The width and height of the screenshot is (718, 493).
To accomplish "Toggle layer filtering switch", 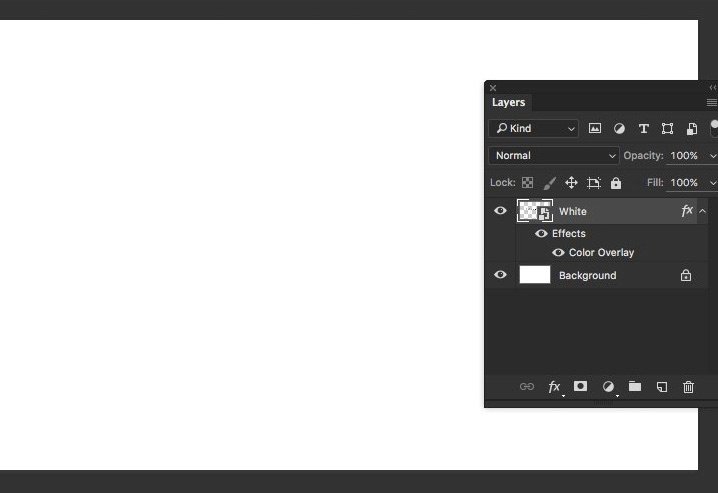I will click(714, 129).
